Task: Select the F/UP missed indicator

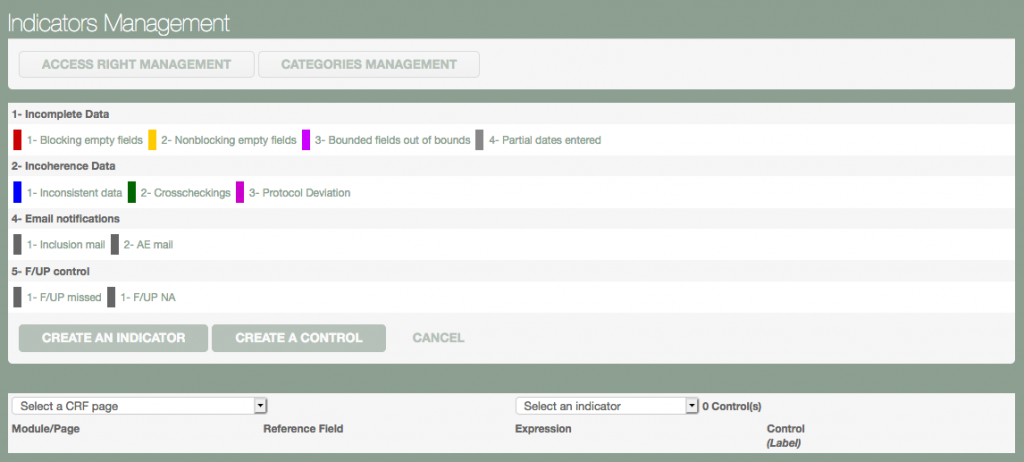Action: (64, 297)
